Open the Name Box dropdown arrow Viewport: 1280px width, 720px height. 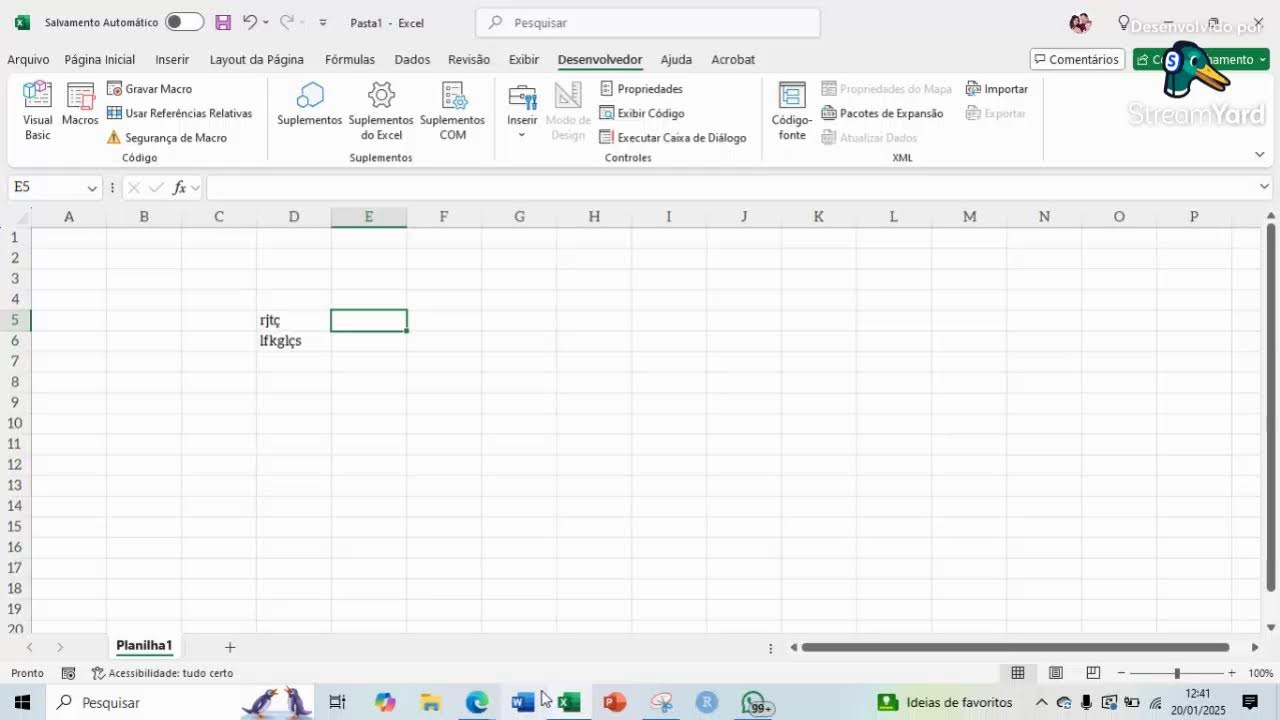pos(92,187)
